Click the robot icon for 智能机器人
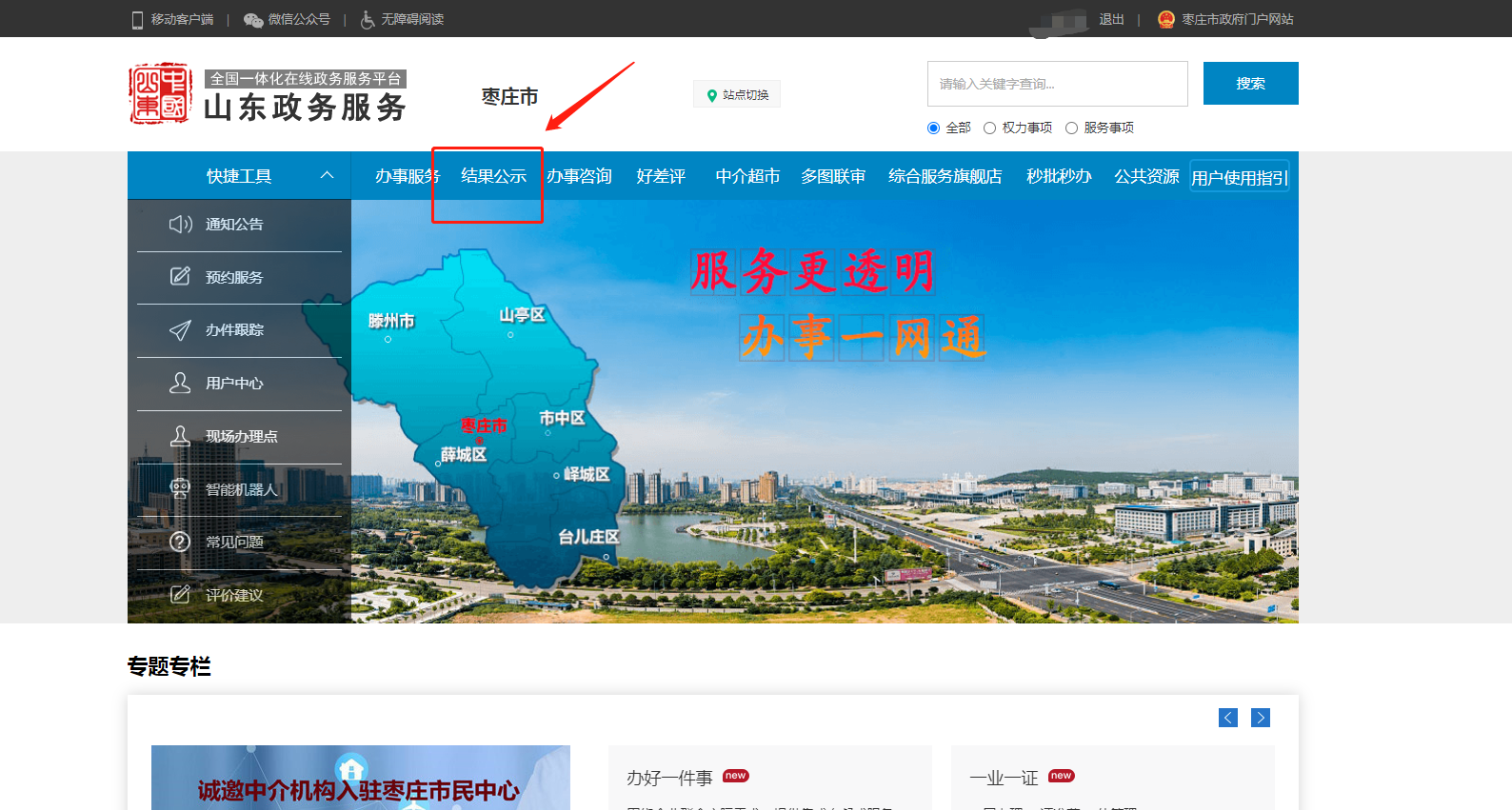 tap(180, 488)
